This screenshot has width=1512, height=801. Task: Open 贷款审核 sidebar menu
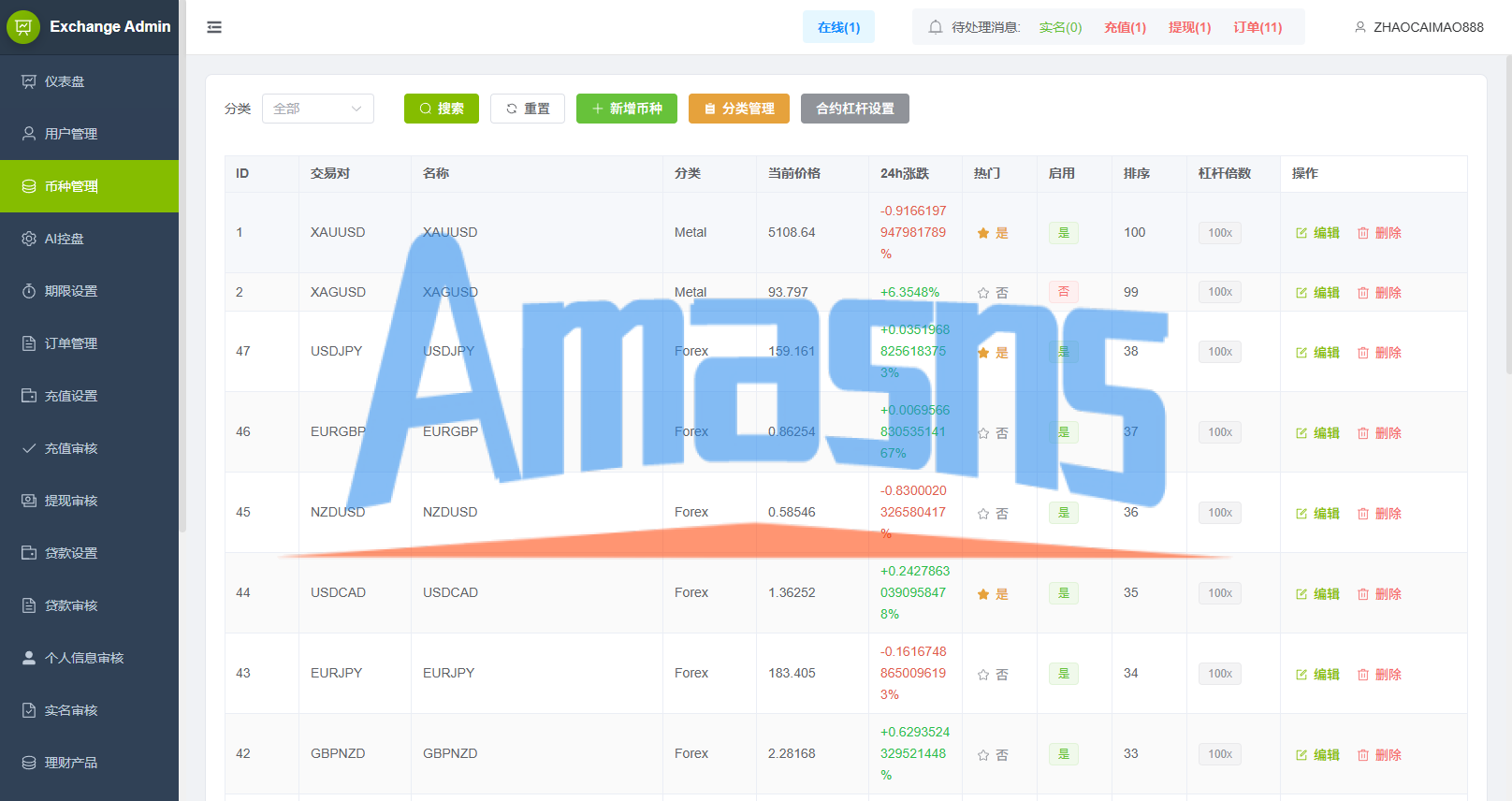pos(89,605)
